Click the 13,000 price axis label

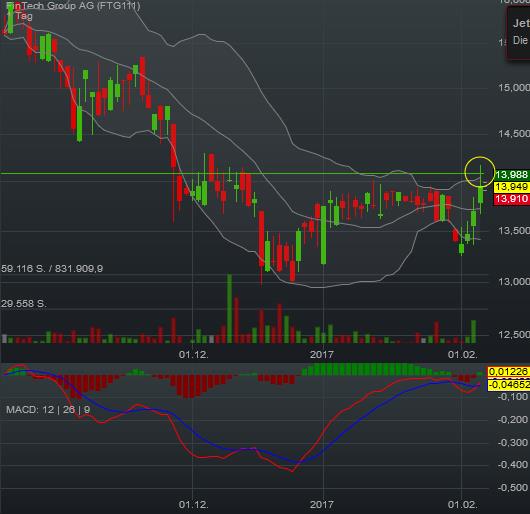click(514, 282)
